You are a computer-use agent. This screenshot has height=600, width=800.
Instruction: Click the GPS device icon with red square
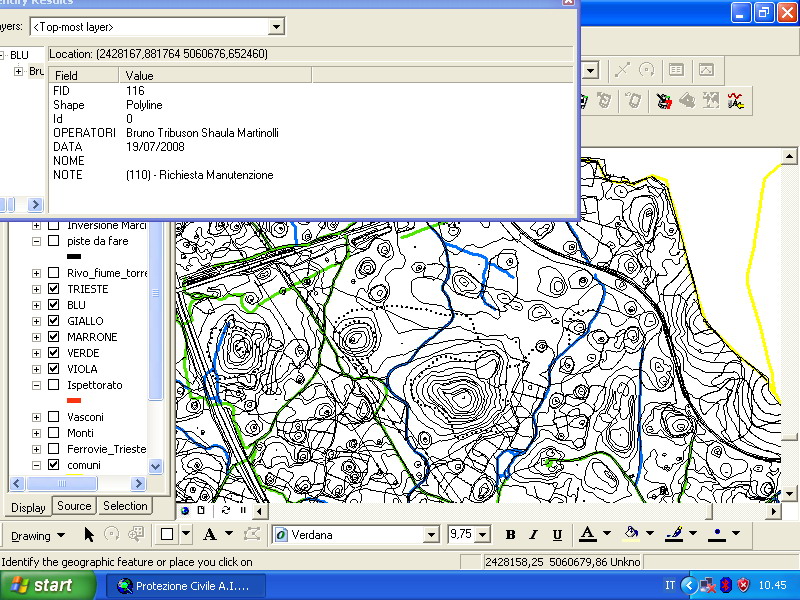(664, 100)
